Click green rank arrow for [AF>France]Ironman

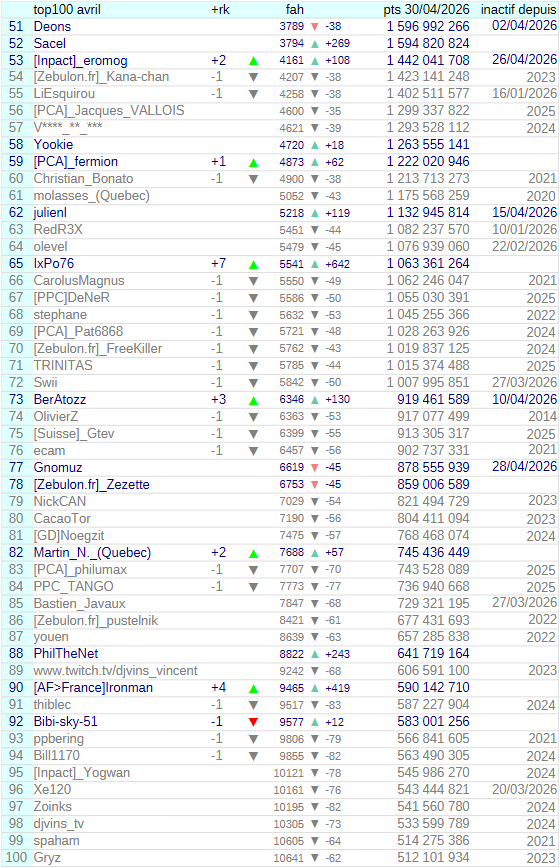click(x=253, y=689)
